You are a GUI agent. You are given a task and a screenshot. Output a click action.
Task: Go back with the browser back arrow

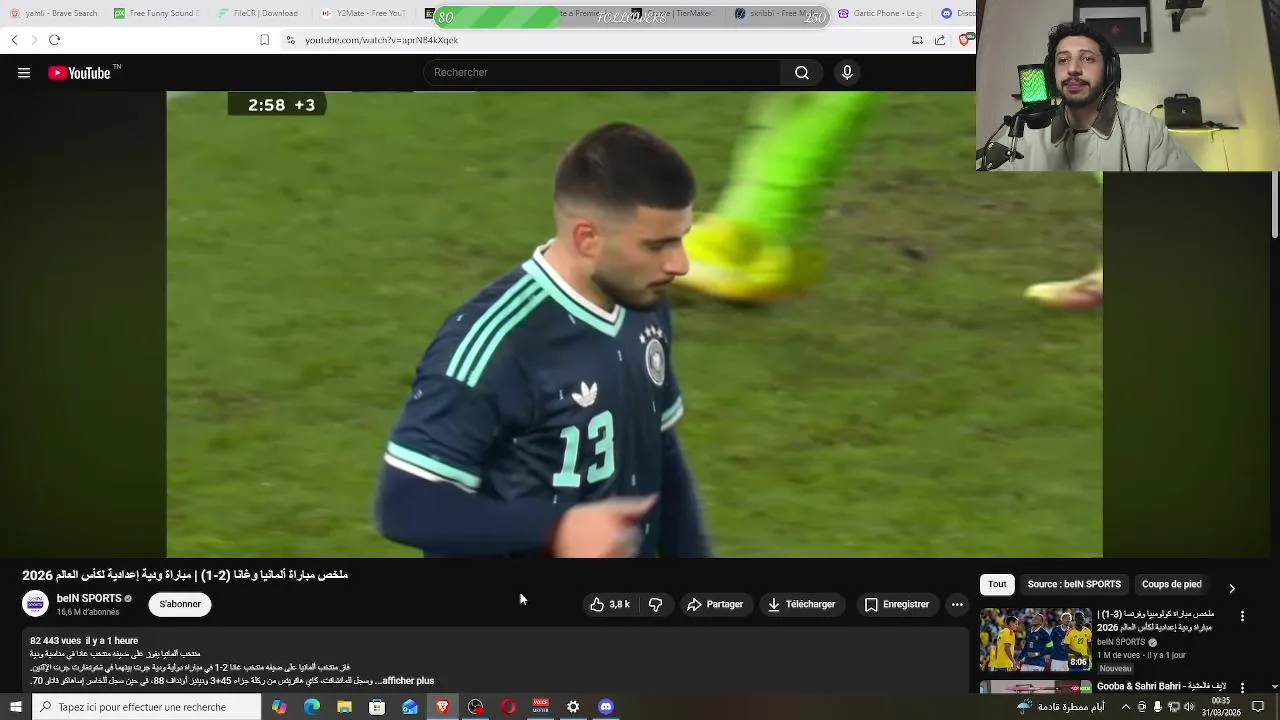[x=14, y=40]
